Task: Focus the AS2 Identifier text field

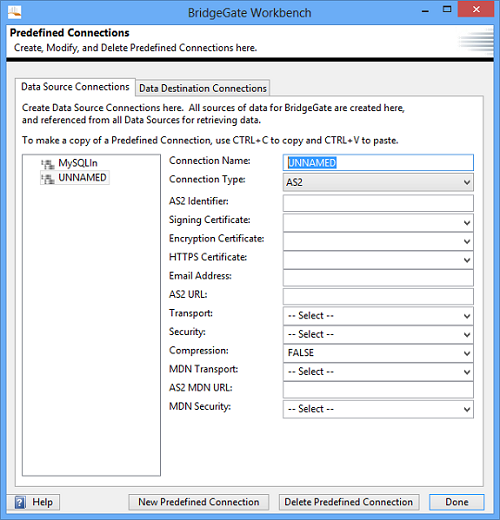Action: pyautogui.click(x=378, y=203)
